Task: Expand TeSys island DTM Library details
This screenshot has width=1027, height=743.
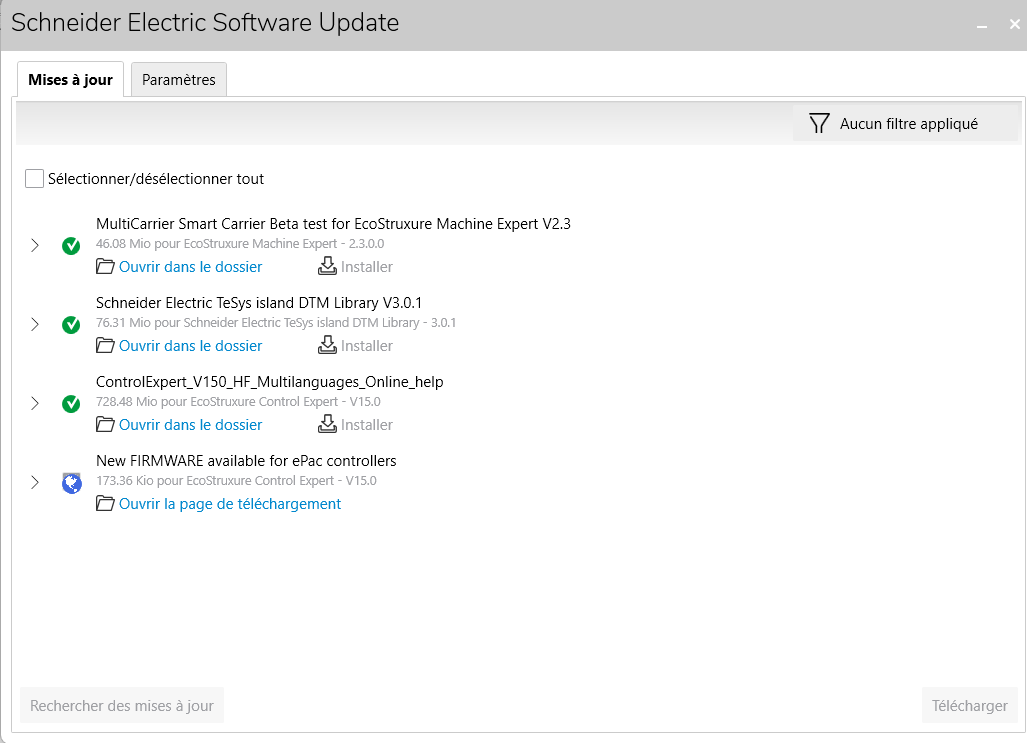Action: (35, 325)
